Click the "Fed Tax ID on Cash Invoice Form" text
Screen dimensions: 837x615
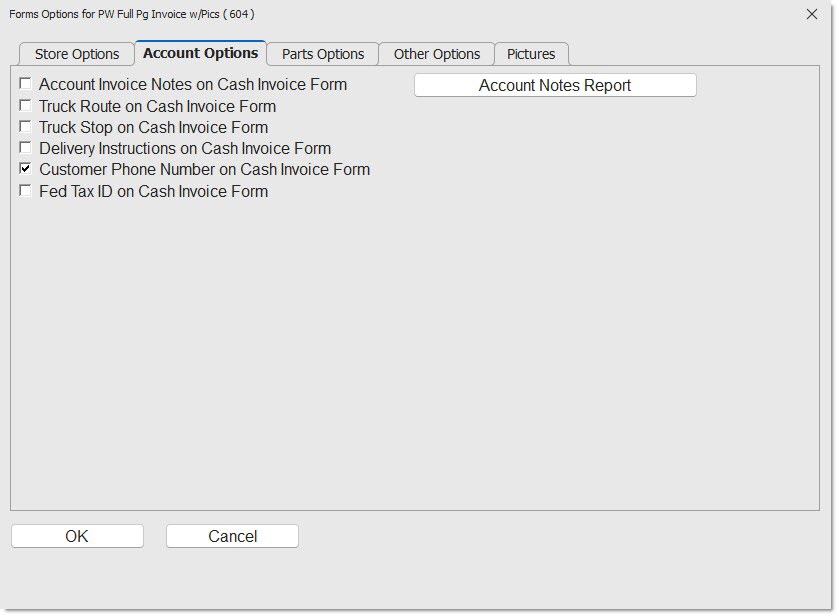pyautogui.click(x=153, y=192)
